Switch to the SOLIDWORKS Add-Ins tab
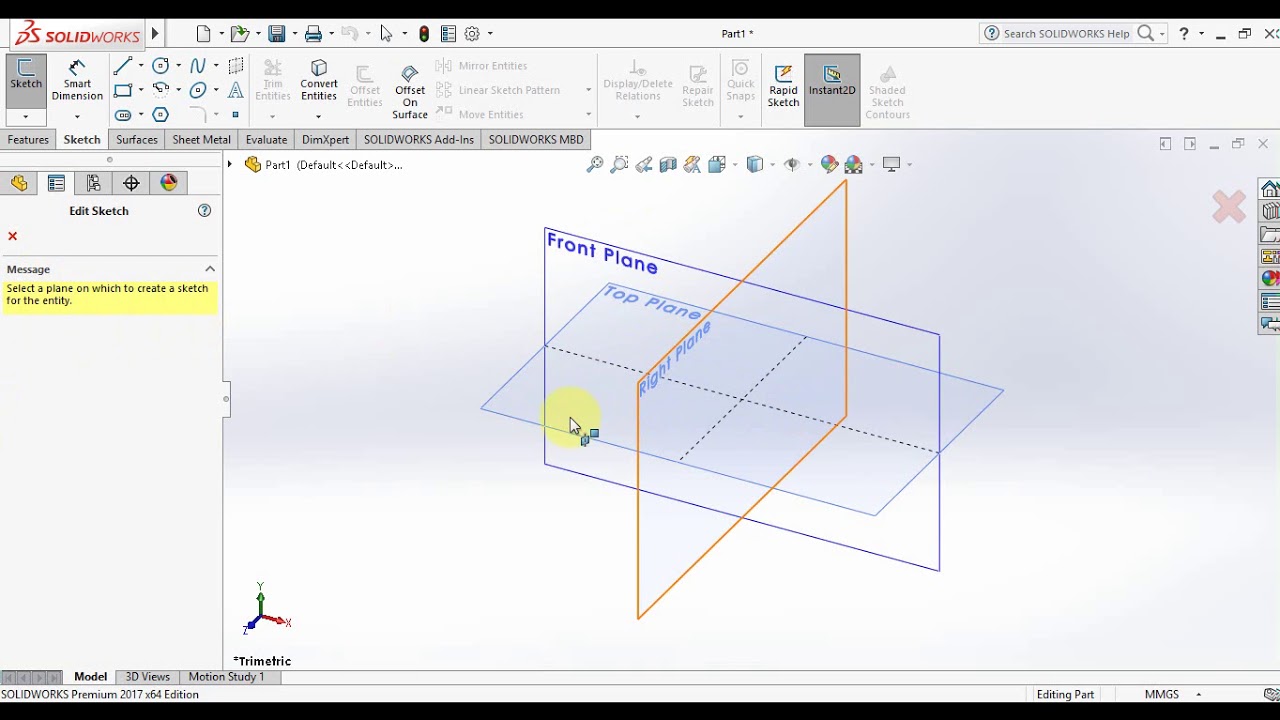1280x720 pixels. click(419, 140)
